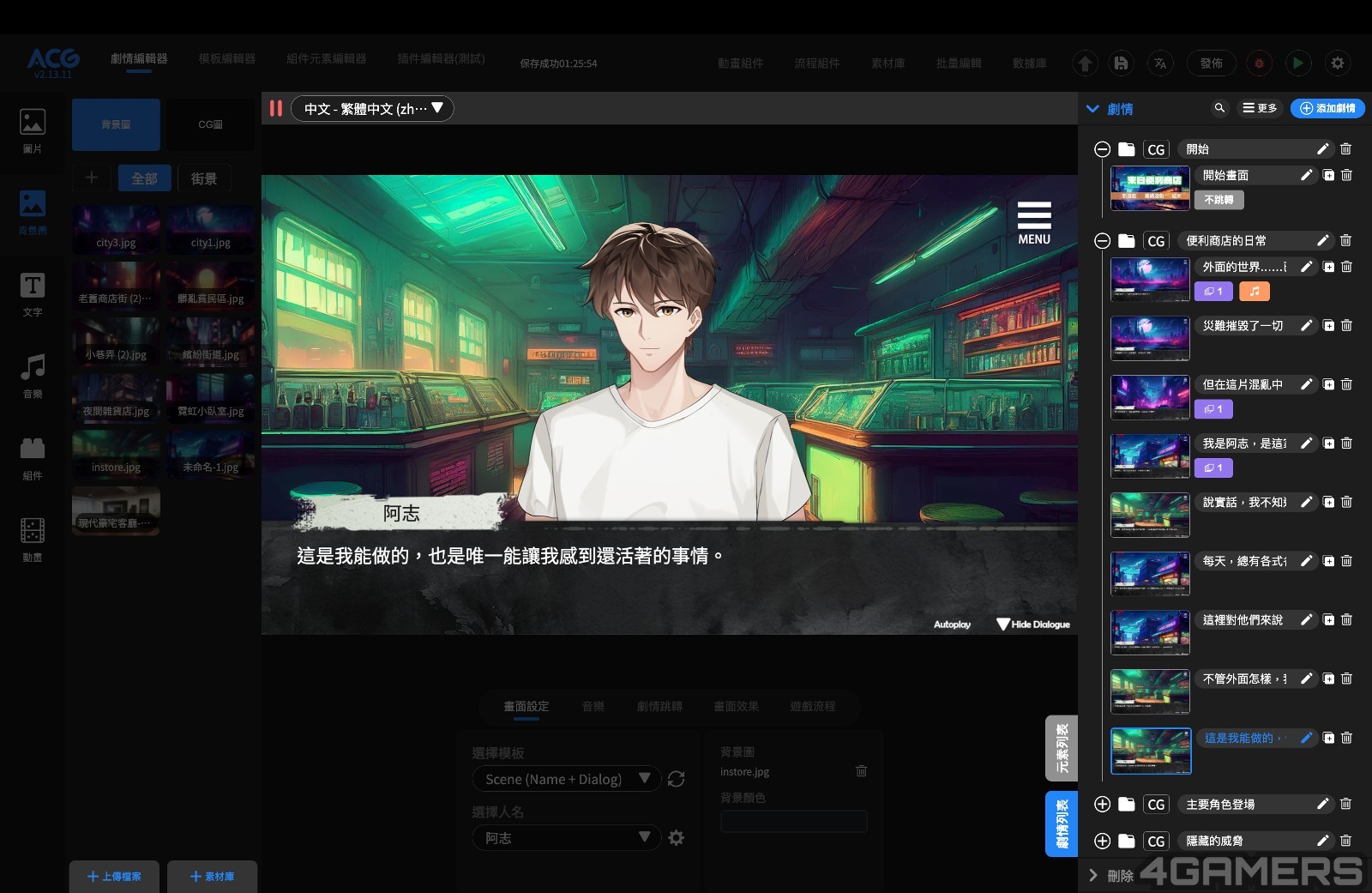Click the 背景顏色 color field
This screenshot has height=893, width=1372.
(x=793, y=821)
